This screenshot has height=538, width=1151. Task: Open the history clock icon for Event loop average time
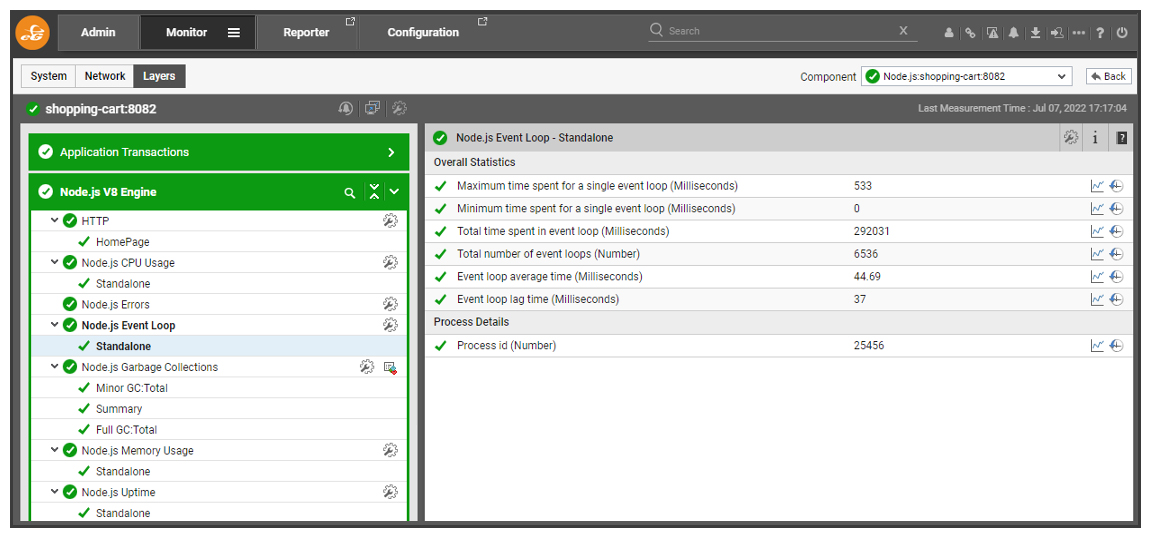pyautogui.click(x=1116, y=277)
